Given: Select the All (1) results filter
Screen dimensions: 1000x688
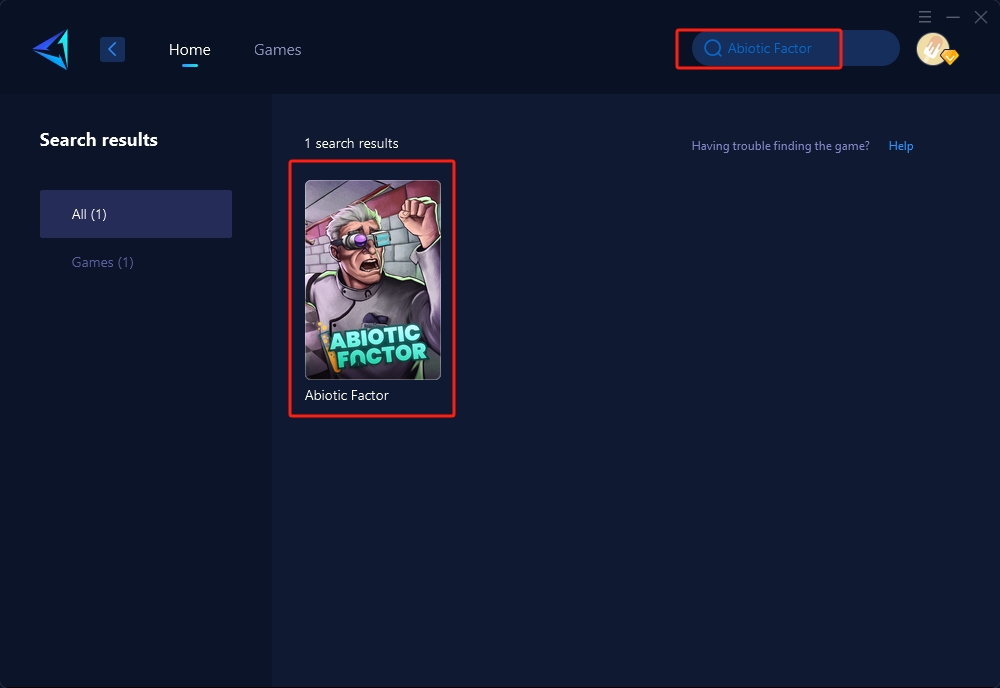Looking at the screenshot, I should (136, 214).
